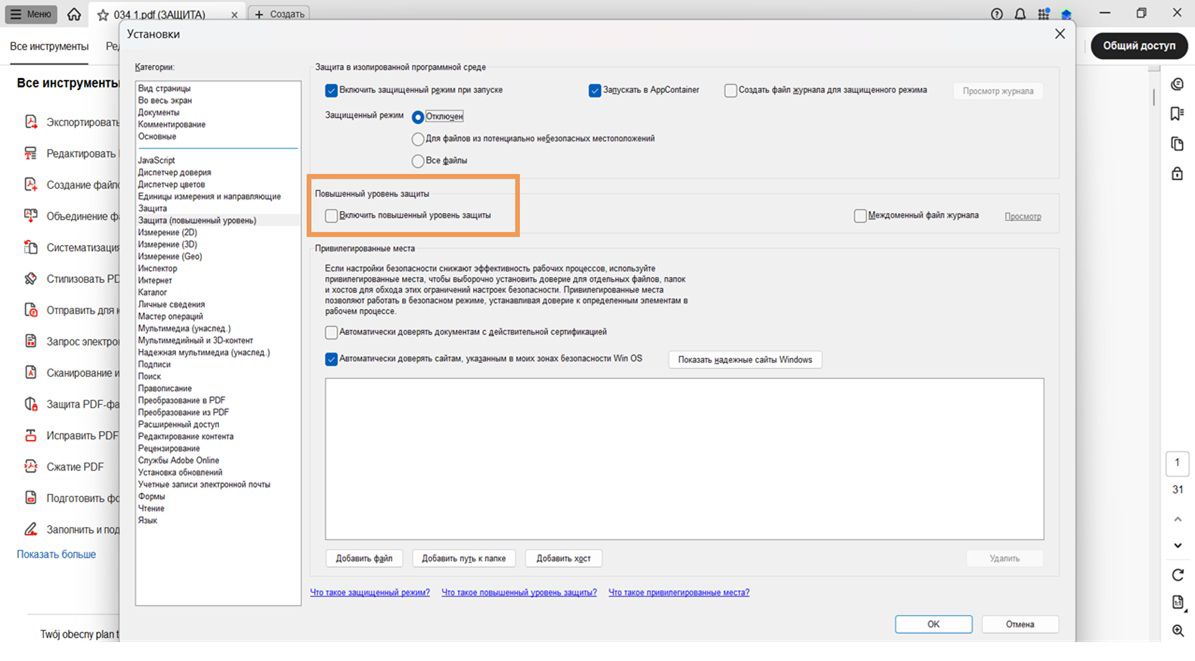The width and height of the screenshot is (1195, 661).
Task: Open Сжатие PDF tool icon
Action: (x=30, y=467)
